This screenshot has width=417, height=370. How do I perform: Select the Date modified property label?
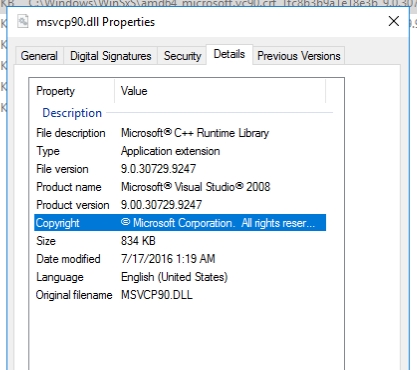[68, 259]
